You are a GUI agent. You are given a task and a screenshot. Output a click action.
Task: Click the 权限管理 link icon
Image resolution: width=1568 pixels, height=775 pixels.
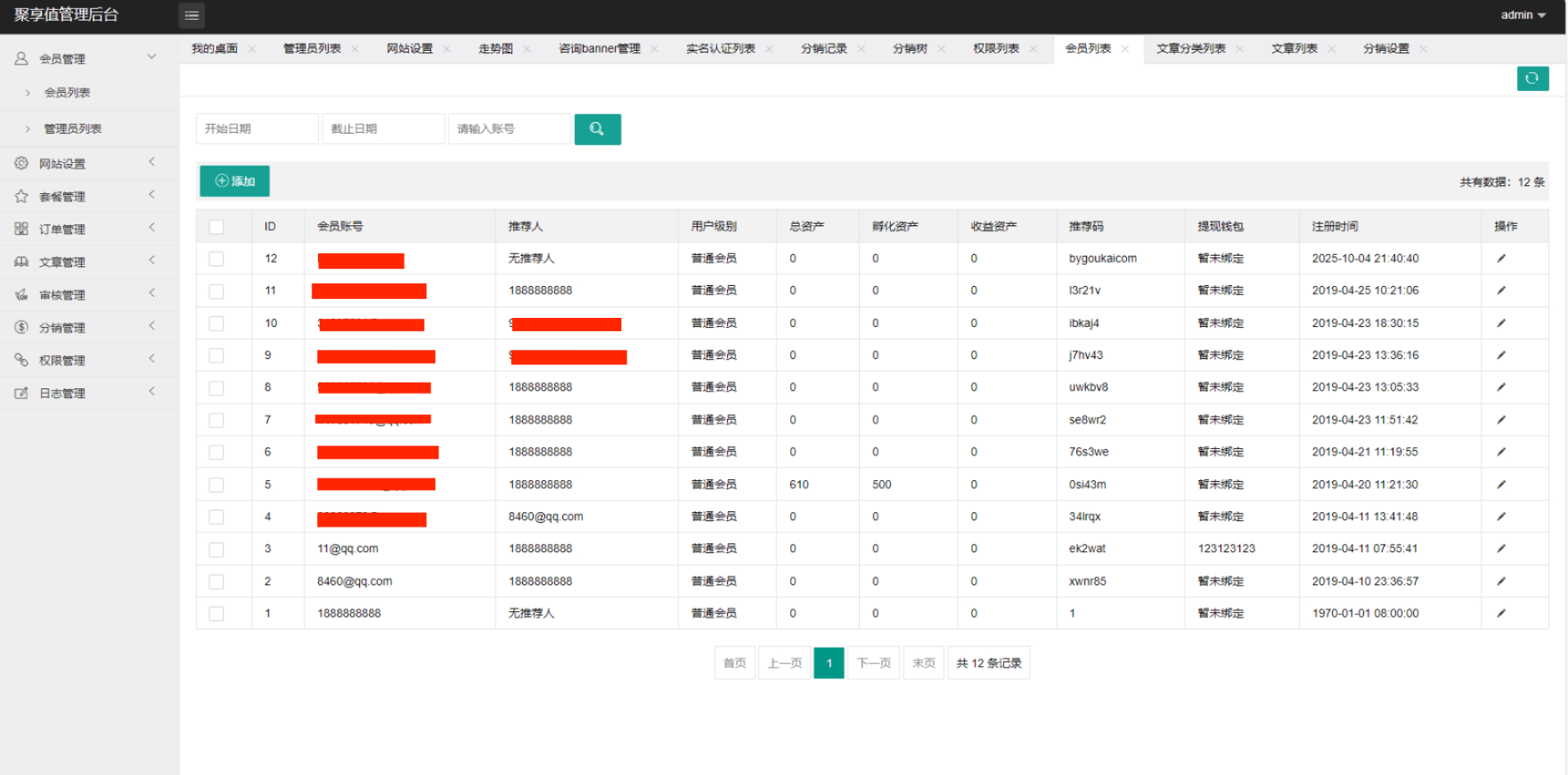tap(20, 360)
